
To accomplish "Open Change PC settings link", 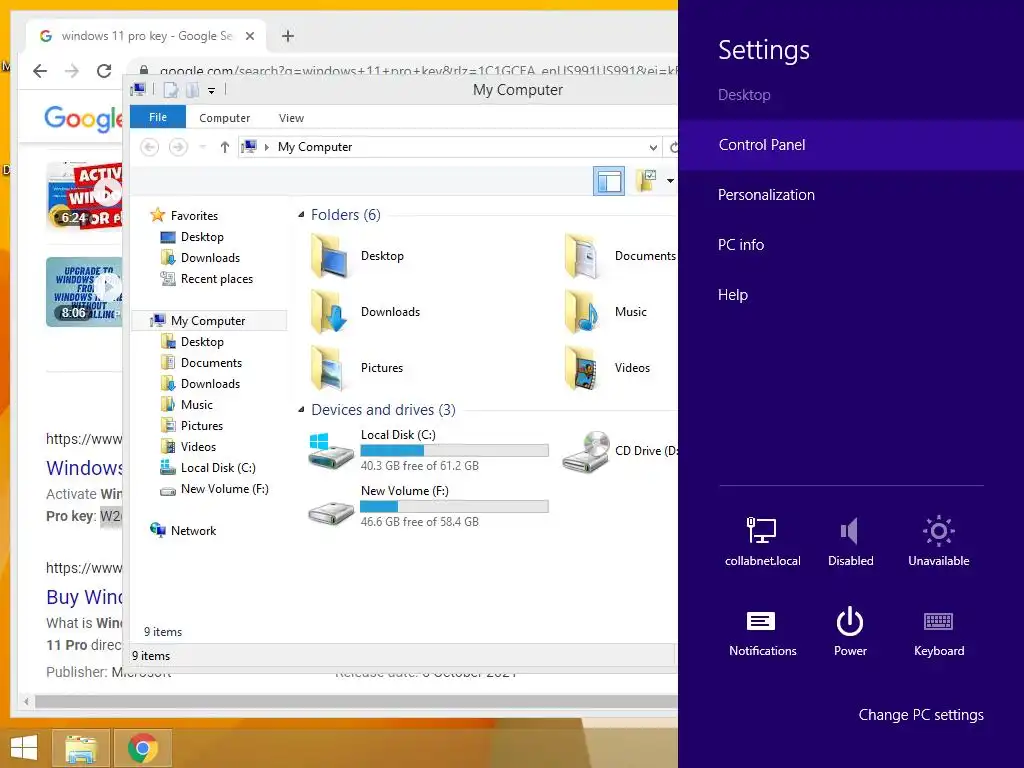I will tap(921, 714).
